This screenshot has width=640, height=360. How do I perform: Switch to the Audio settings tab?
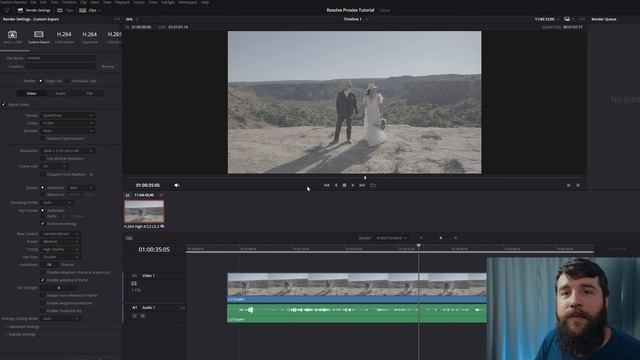(60, 93)
